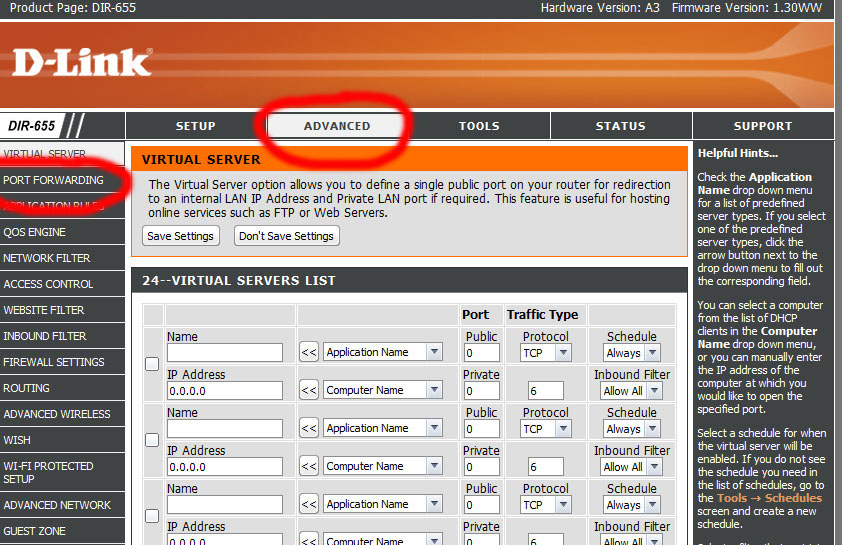Open Advanced Network sidebar item
This screenshot has width=842, height=545.
point(62,505)
